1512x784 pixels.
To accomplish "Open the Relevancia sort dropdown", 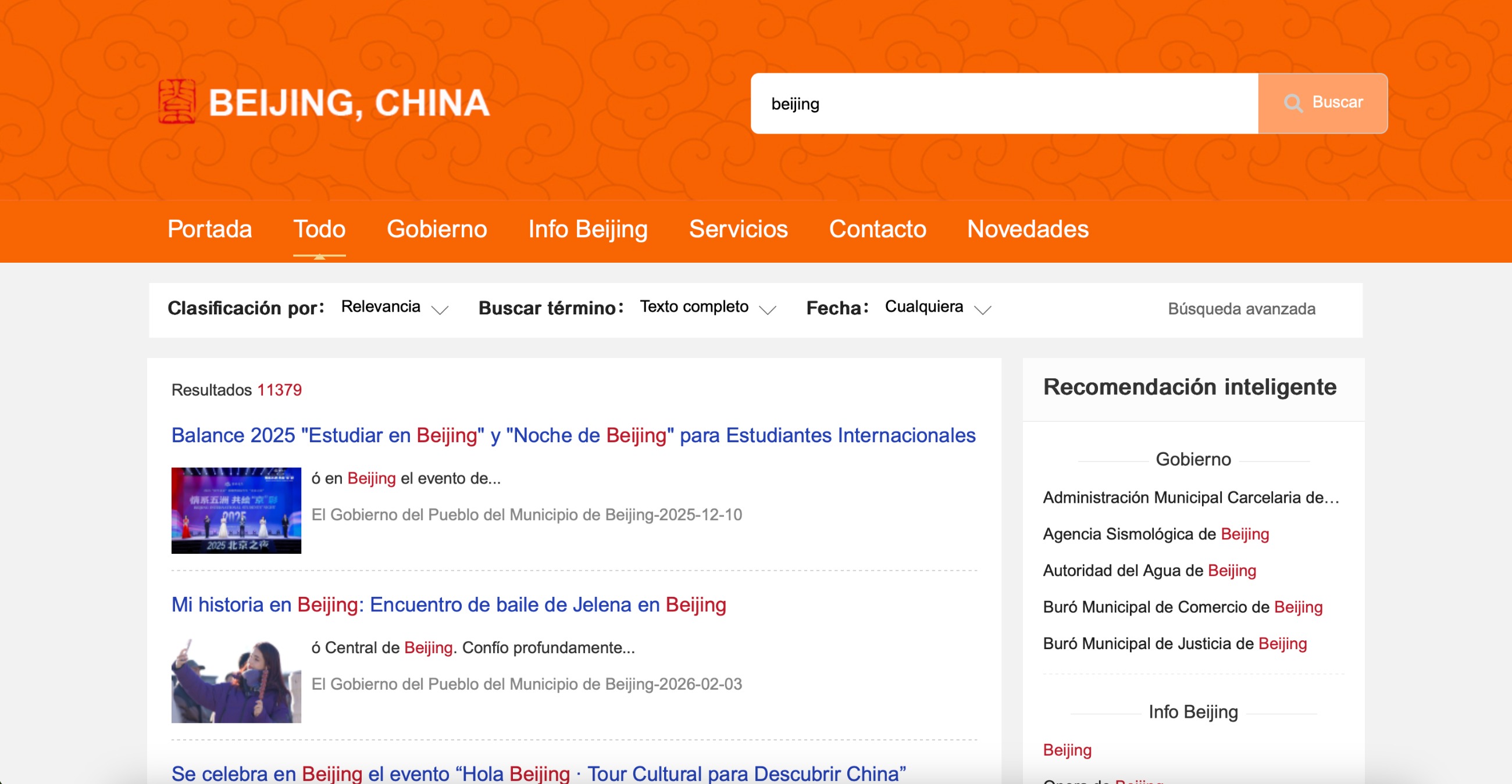I will pyautogui.click(x=394, y=307).
